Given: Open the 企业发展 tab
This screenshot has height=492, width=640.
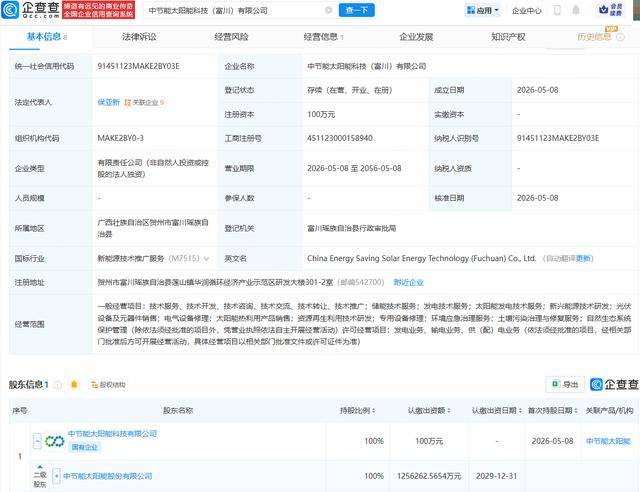Looking at the screenshot, I should 416,37.
